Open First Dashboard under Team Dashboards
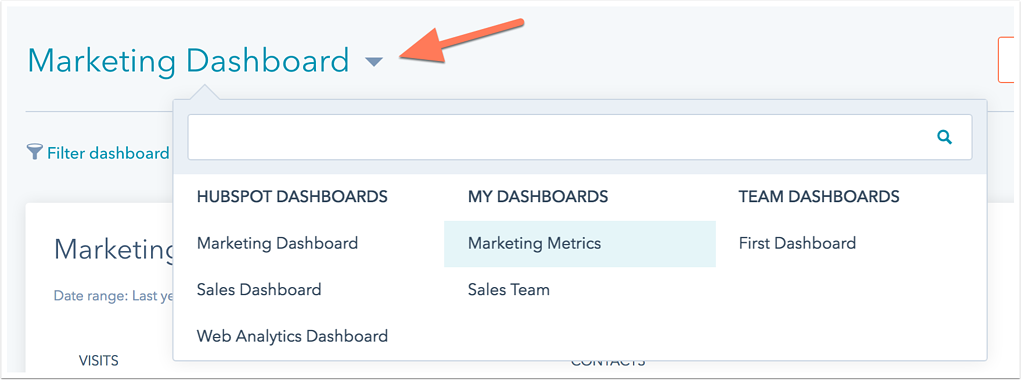The image size is (1021, 380). pos(797,243)
